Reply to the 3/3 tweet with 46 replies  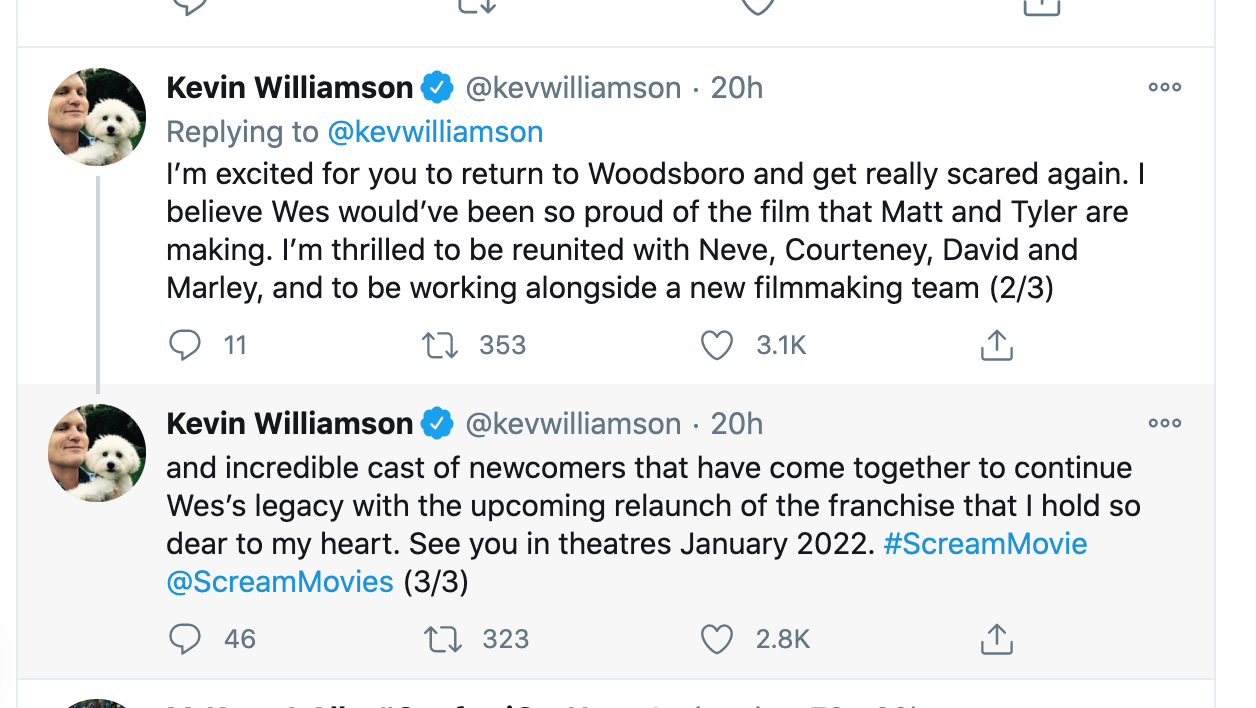pos(185,639)
